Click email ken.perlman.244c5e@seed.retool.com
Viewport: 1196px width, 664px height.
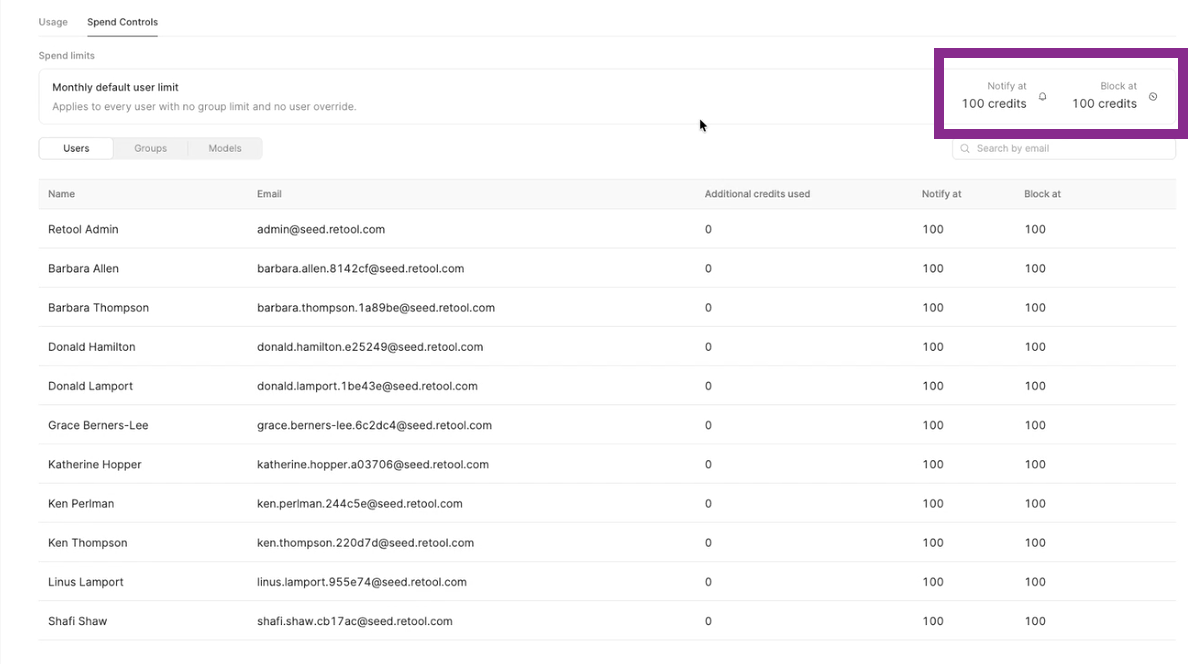(360, 504)
